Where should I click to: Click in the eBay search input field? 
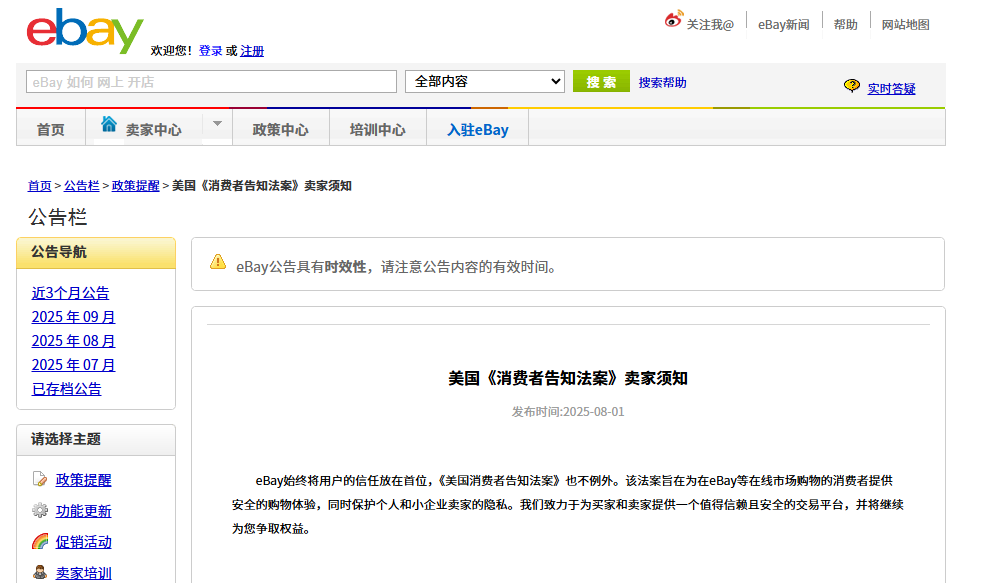point(211,81)
